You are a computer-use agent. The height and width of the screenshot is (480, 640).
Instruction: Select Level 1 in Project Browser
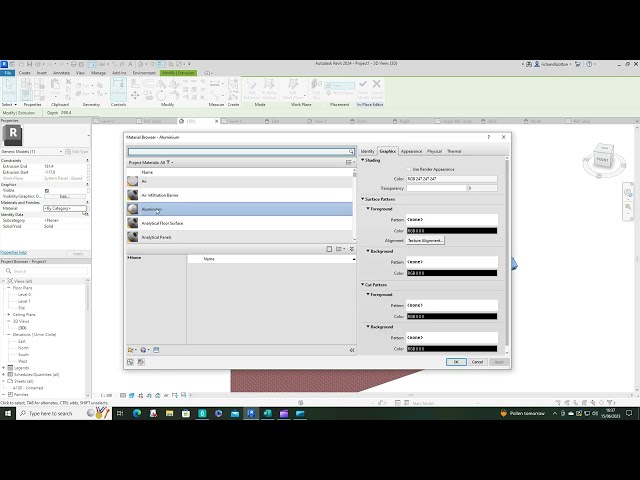coord(24,301)
